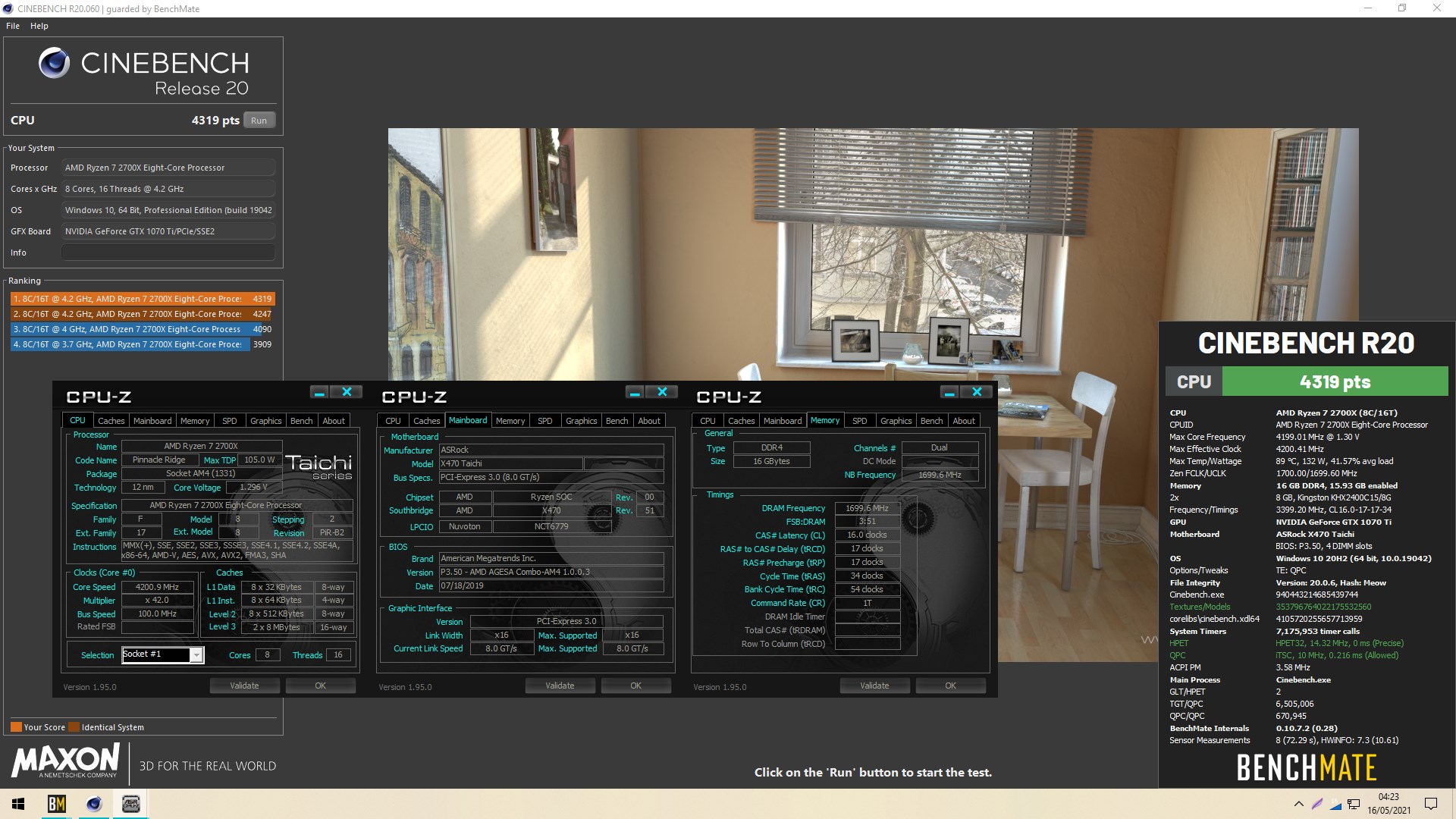Open Bench tab in first CPU-Z window
Viewport: 1456px width, 819px height.
[302, 421]
